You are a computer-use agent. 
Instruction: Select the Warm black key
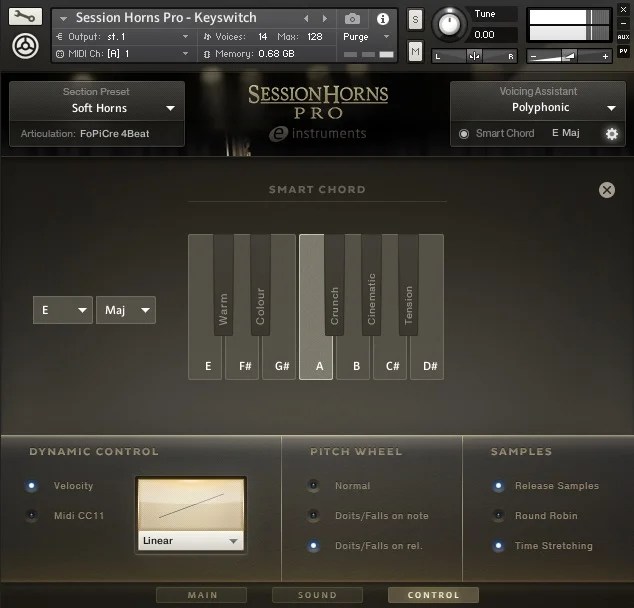(223, 285)
